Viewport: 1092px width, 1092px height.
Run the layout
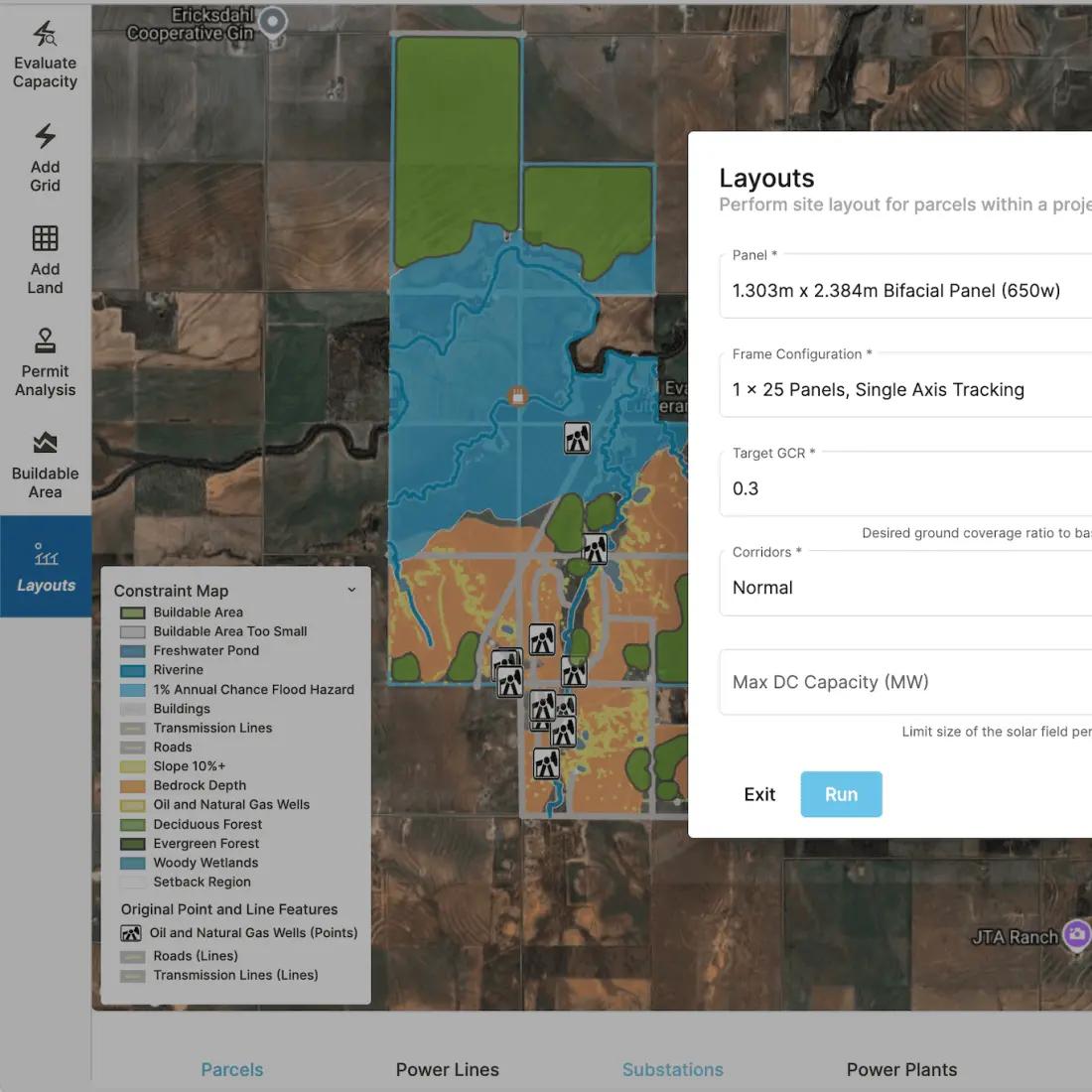[841, 794]
